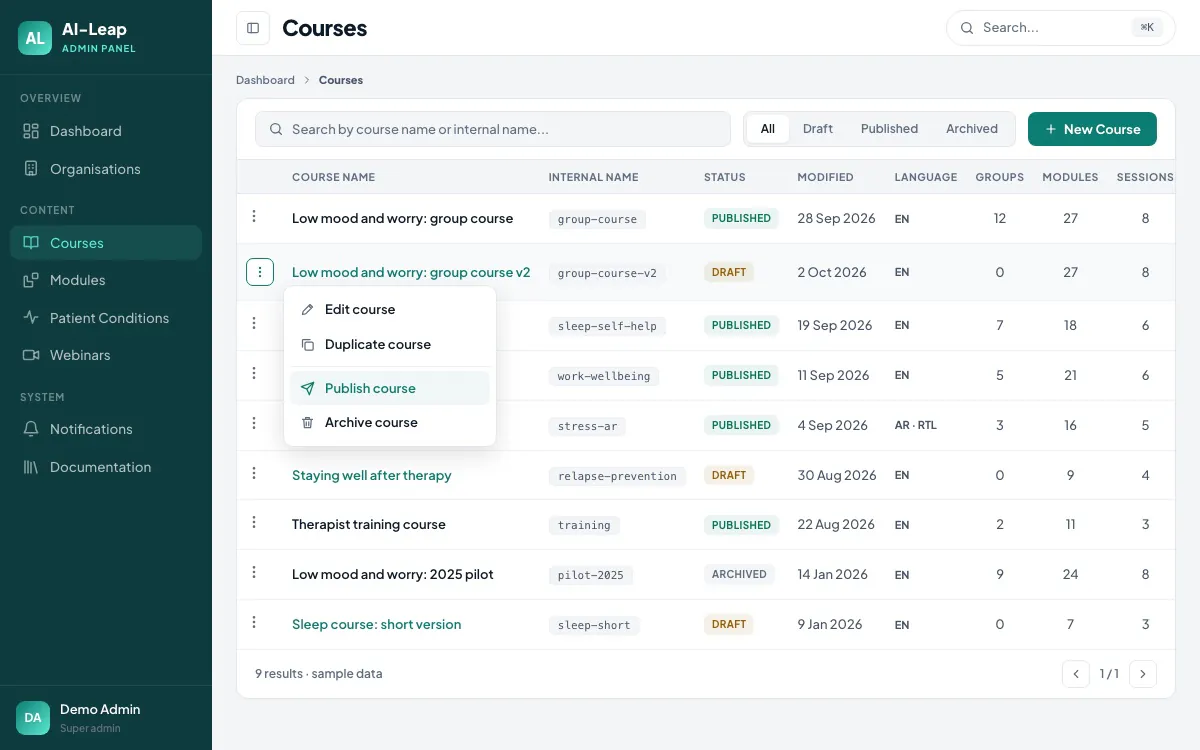1200x750 pixels.
Task: Go to the next results page
Action: pos(1143,674)
